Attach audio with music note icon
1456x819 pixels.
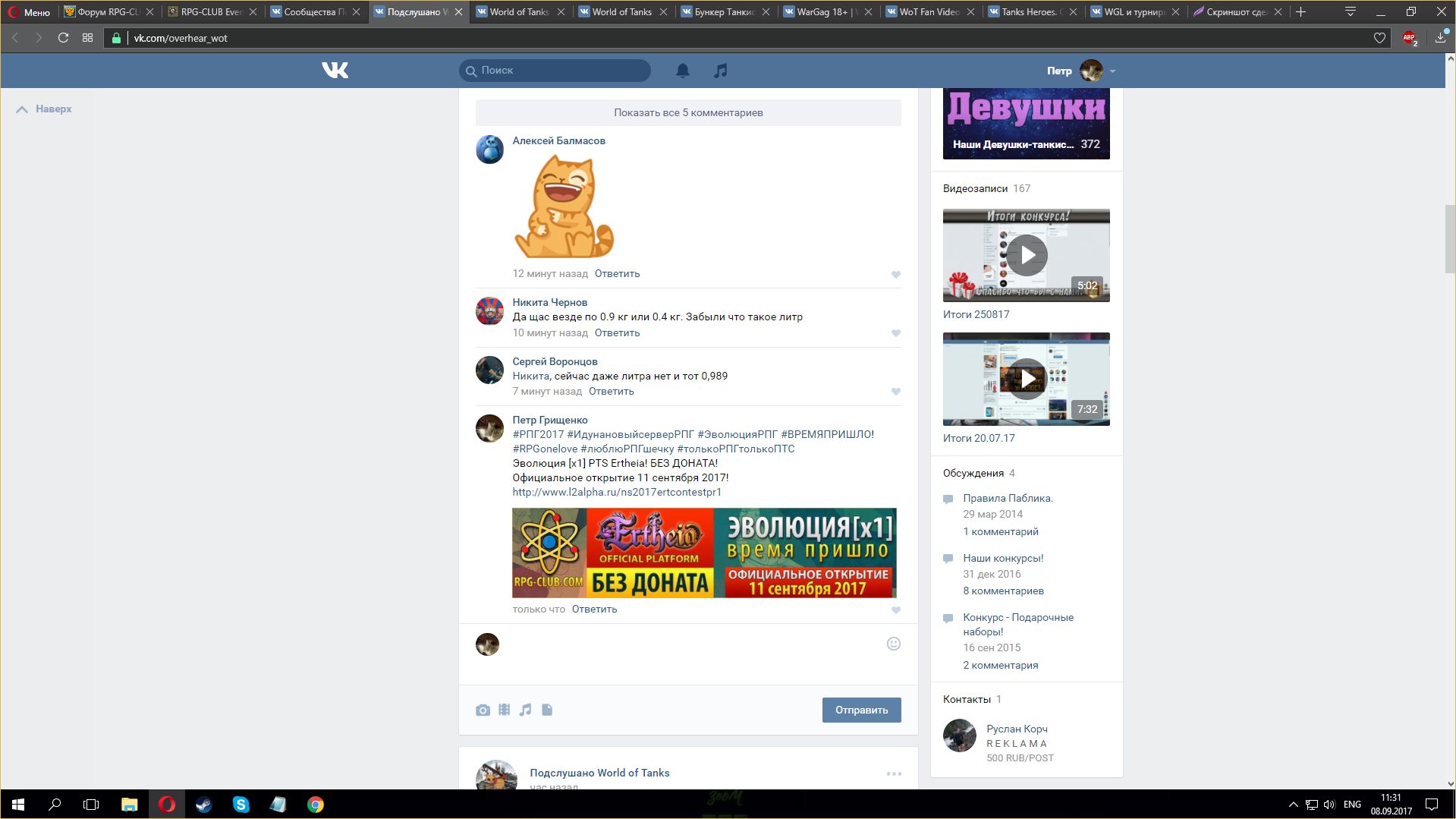point(525,710)
